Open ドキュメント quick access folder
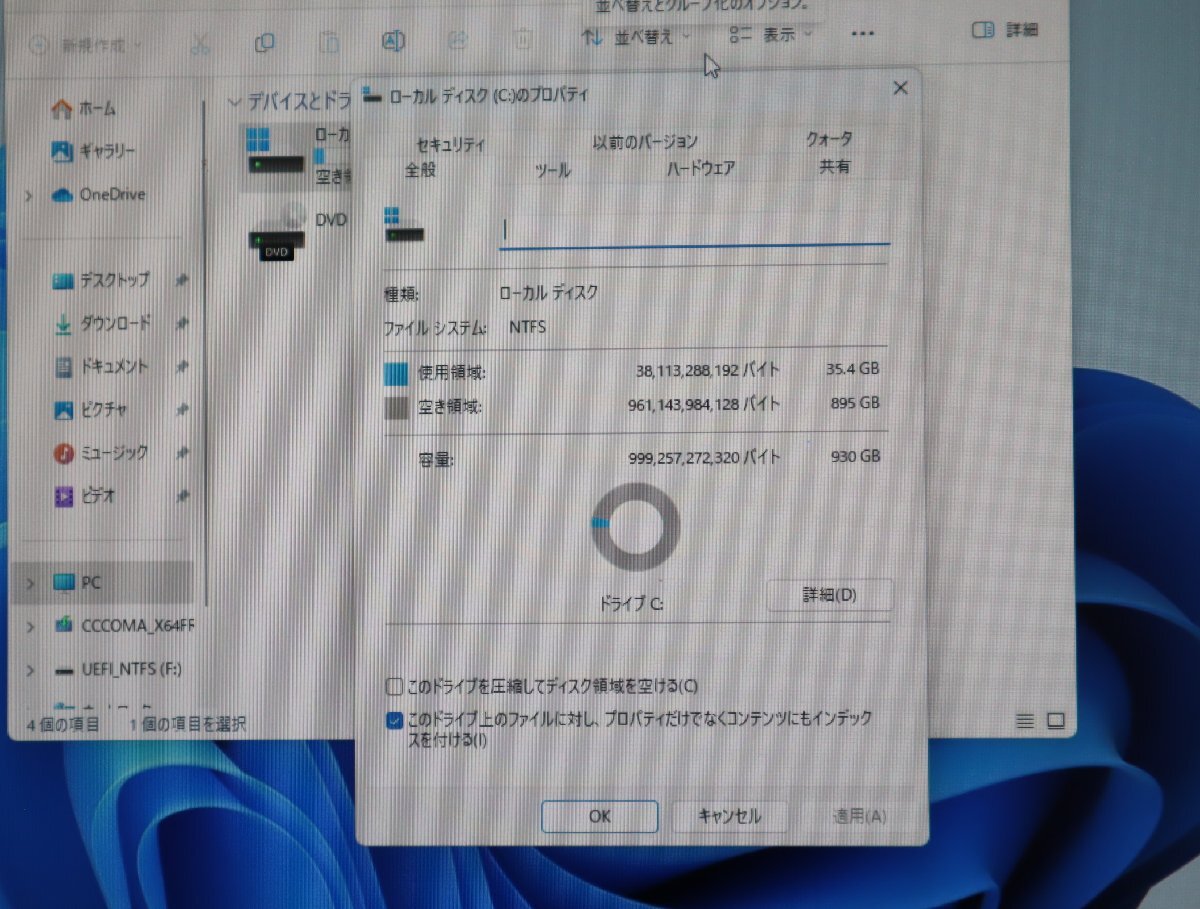Viewport: 1200px width, 909px height. point(101,367)
